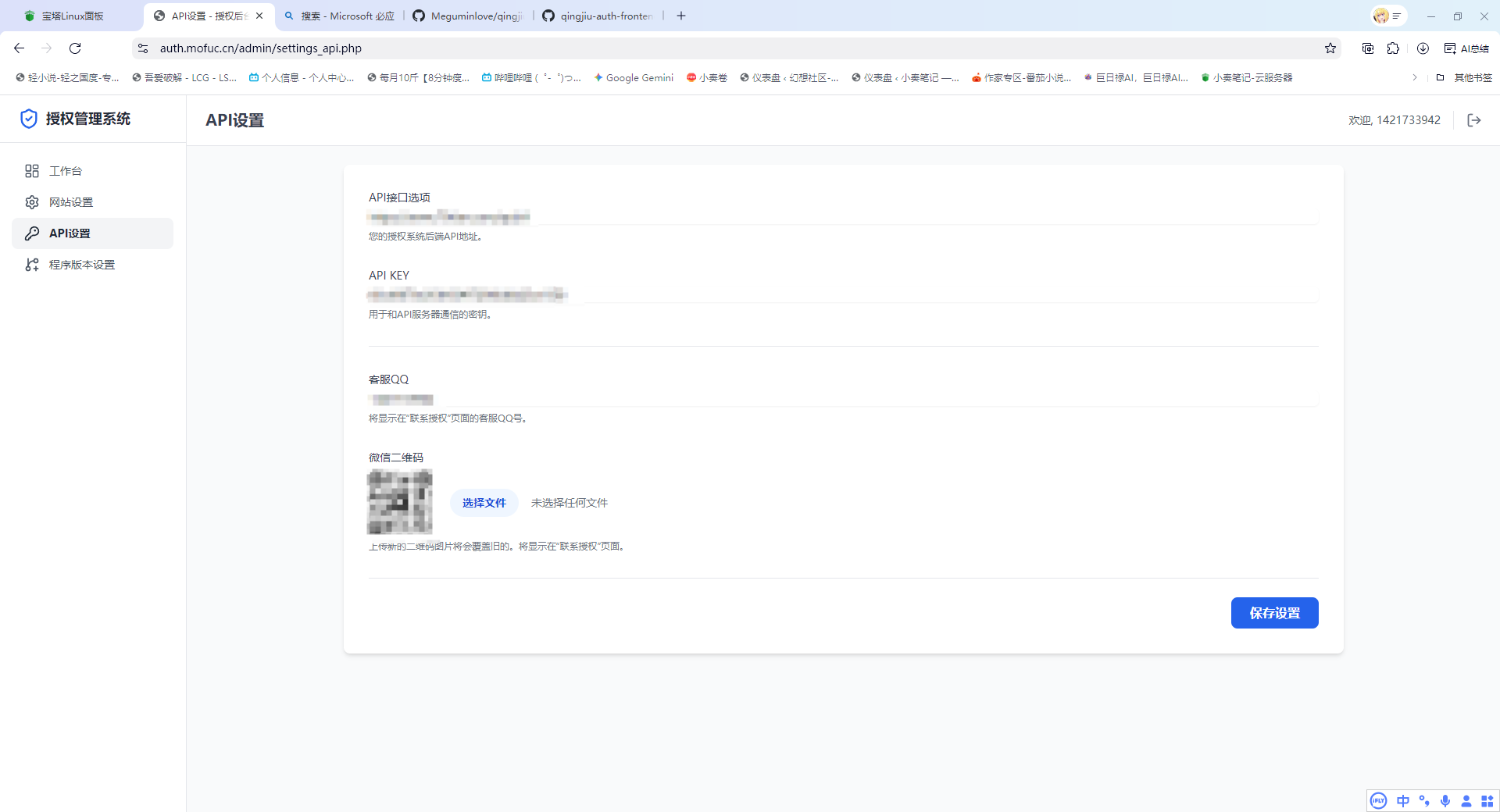Screen dimensions: 1500x812
Task: Open the browser extensions puzzle icon
Action: 1395,48
